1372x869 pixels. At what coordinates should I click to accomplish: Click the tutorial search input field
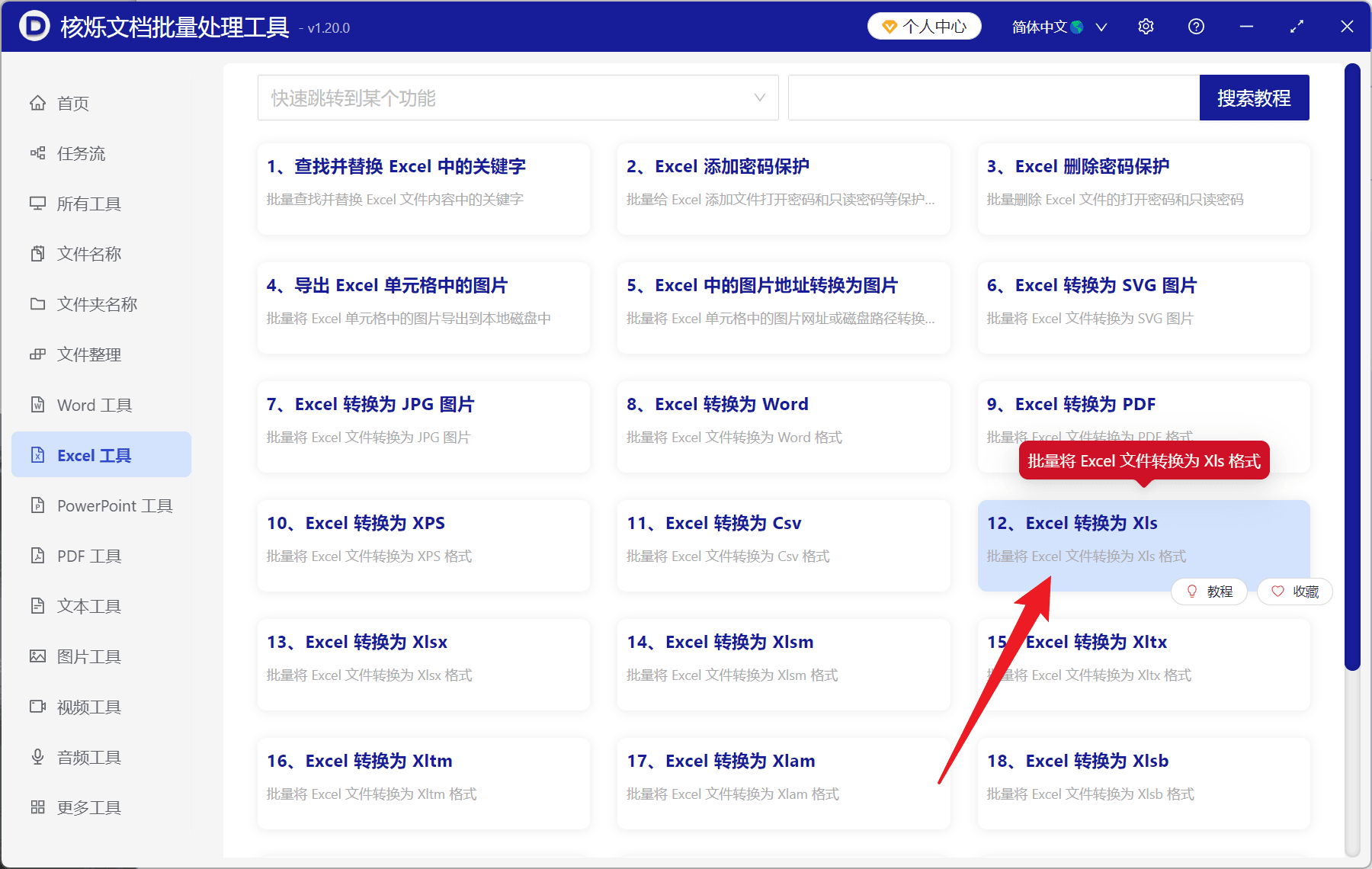[994, 98]
